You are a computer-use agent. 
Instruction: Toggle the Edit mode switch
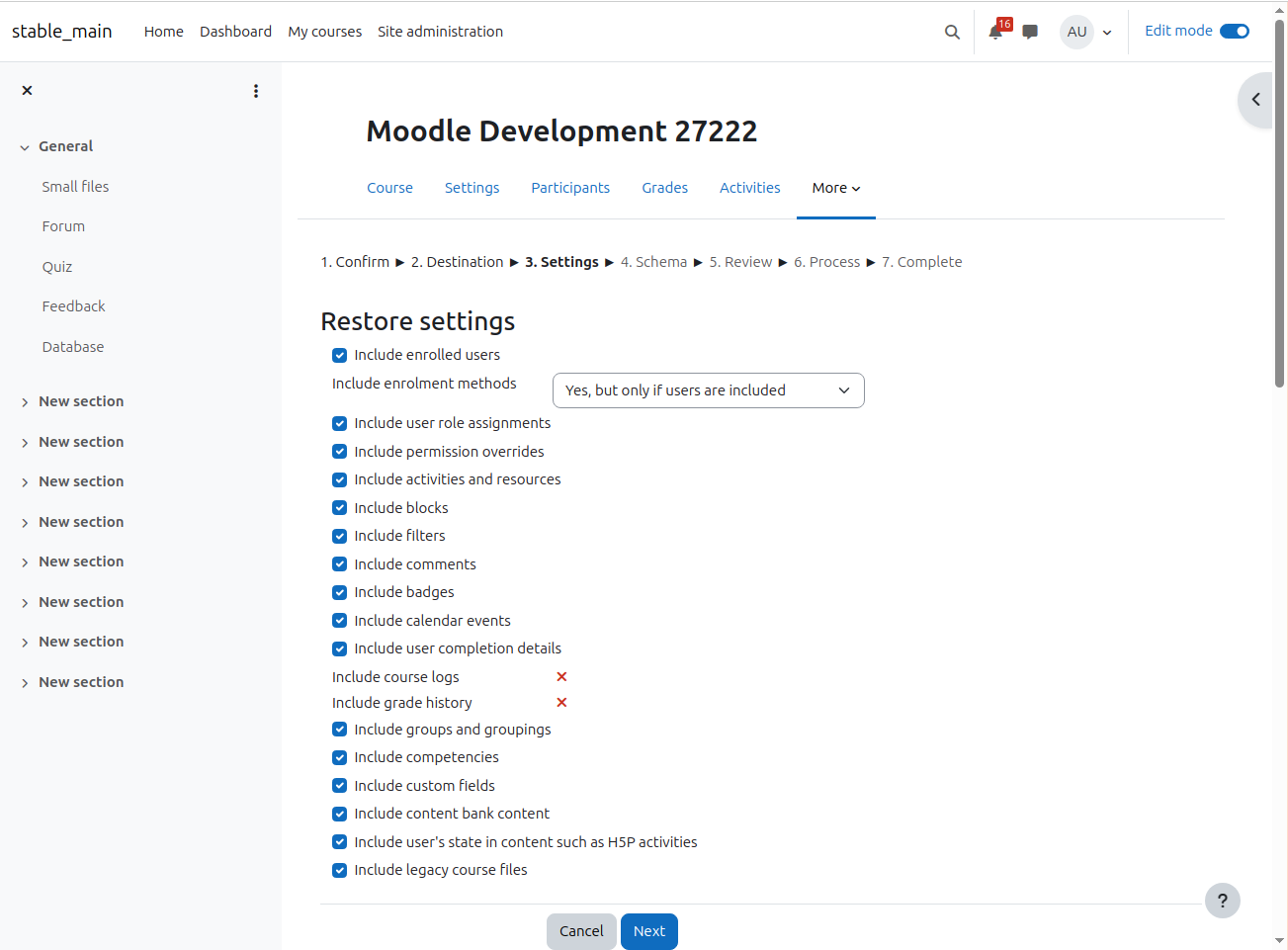coord(1235,31)
